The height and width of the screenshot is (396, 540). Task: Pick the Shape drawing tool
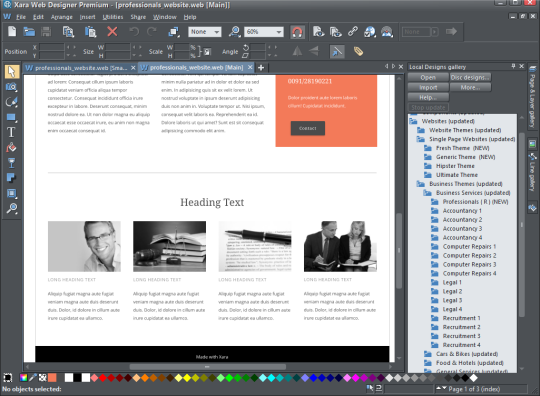click(x=11, y=102)
